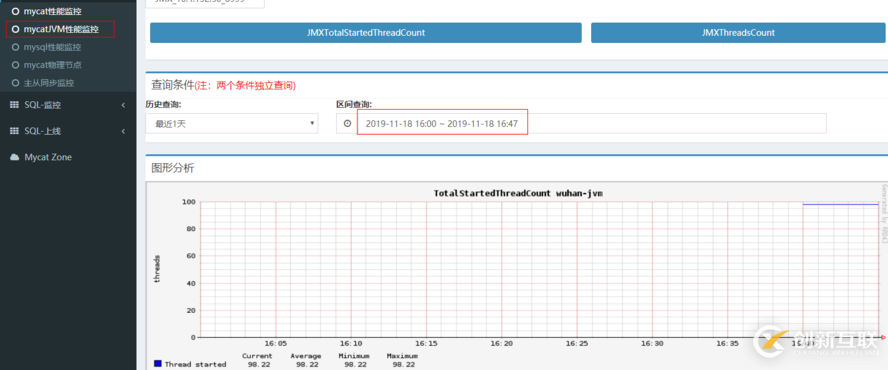Click the 16:05 time axis label

click(275, 344)
